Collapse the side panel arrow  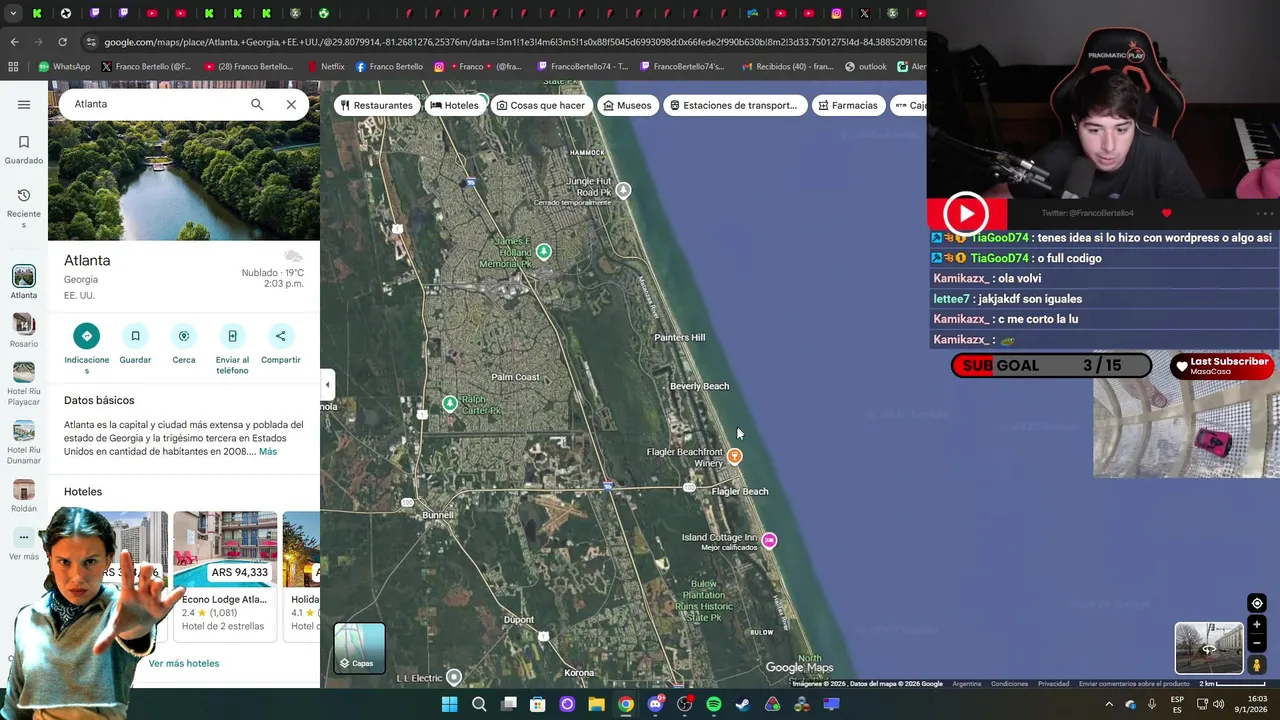327,384
